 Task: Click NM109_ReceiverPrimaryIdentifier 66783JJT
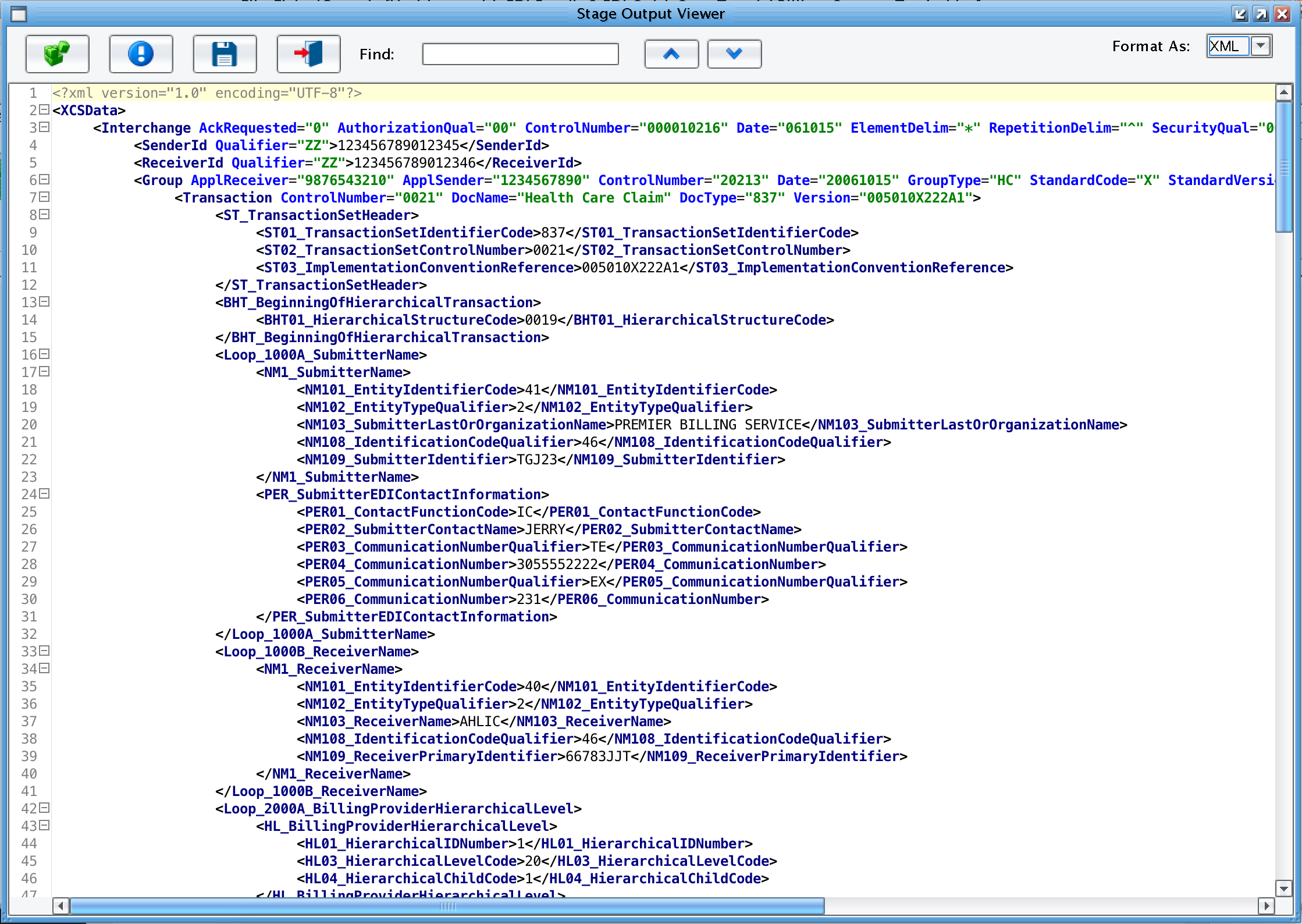click(598, 756)
